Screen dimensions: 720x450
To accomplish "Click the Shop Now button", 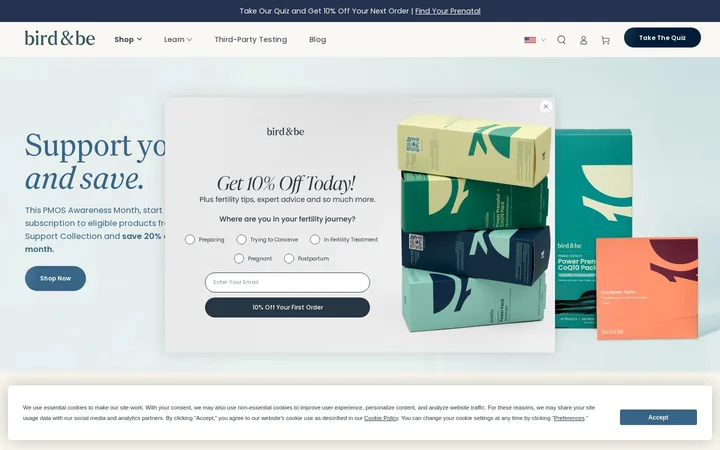I will (x=55, y=278).
